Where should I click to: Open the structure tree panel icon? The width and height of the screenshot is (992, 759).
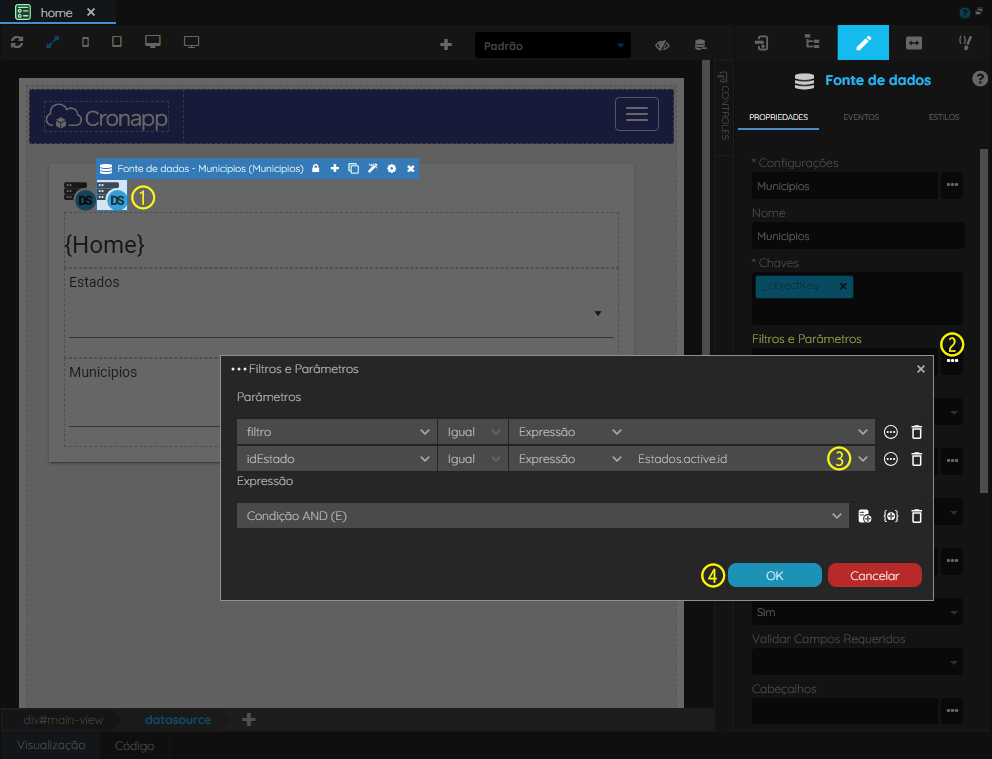pyautogui.click(x=812, y=42)
